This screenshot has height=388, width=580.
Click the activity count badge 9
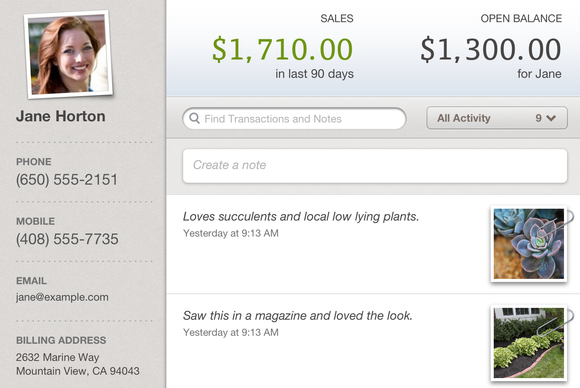pyautogui.click(x=539, y=118)
